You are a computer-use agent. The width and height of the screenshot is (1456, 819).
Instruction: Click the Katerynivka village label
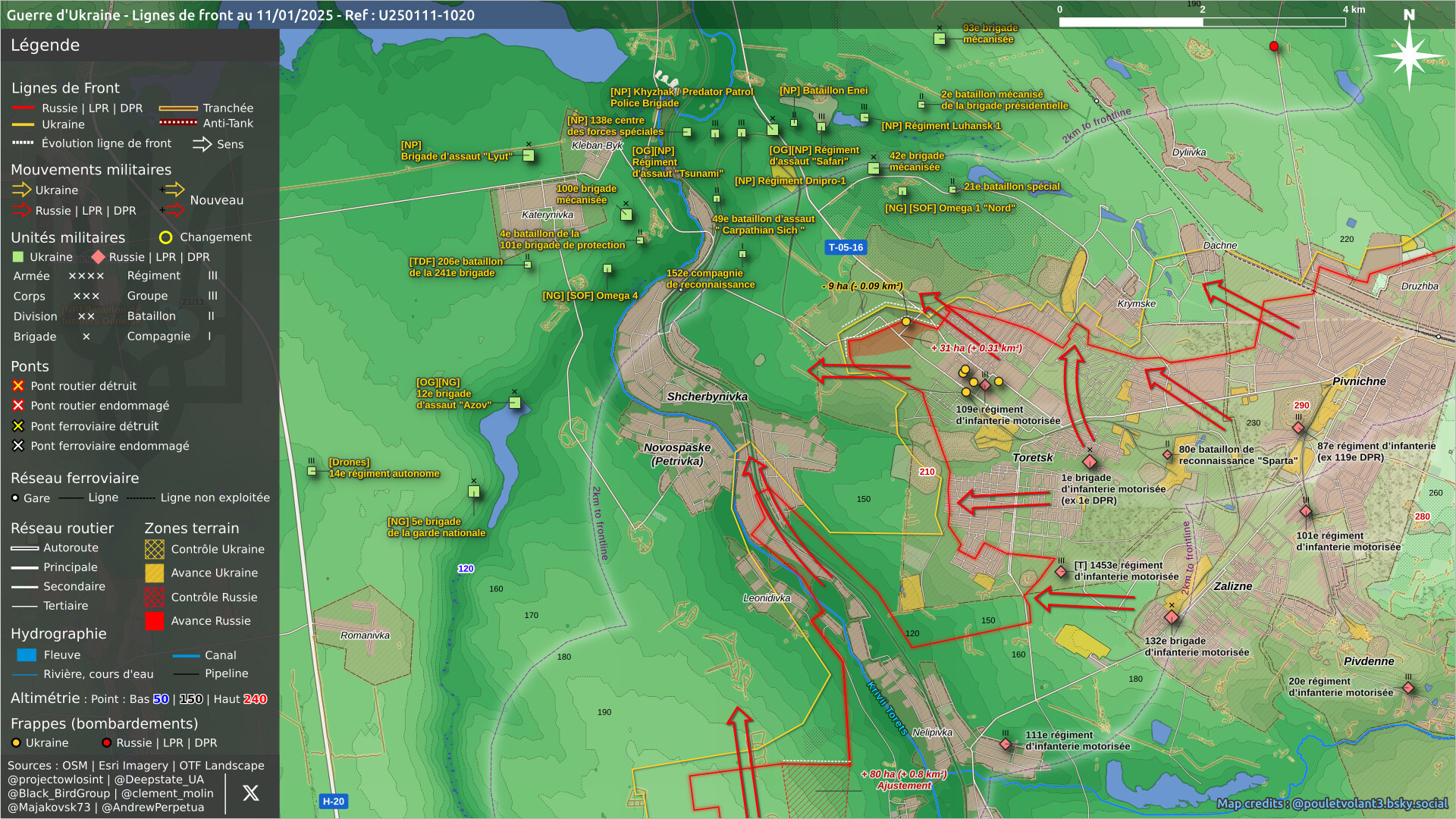pos(548,215)
